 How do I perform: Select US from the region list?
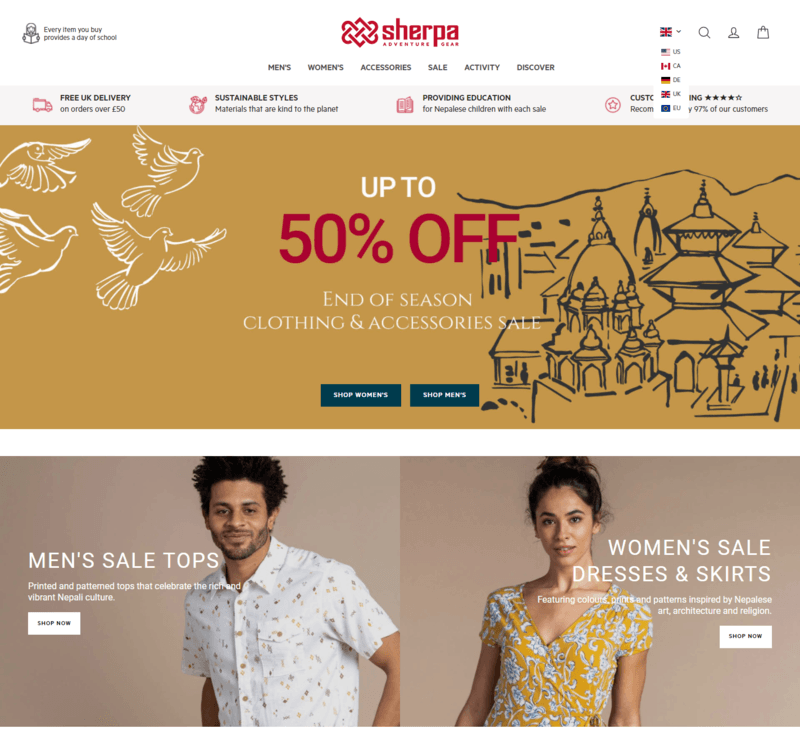coord(670,52)
